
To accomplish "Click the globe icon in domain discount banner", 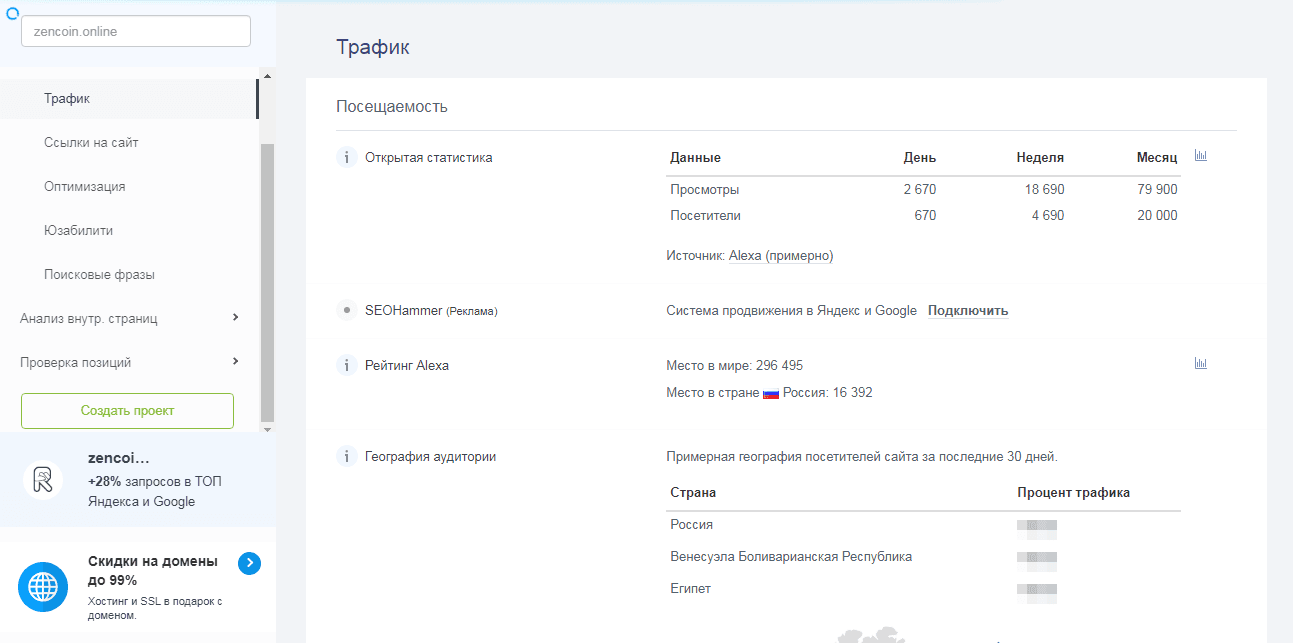I will coord(43,587).
